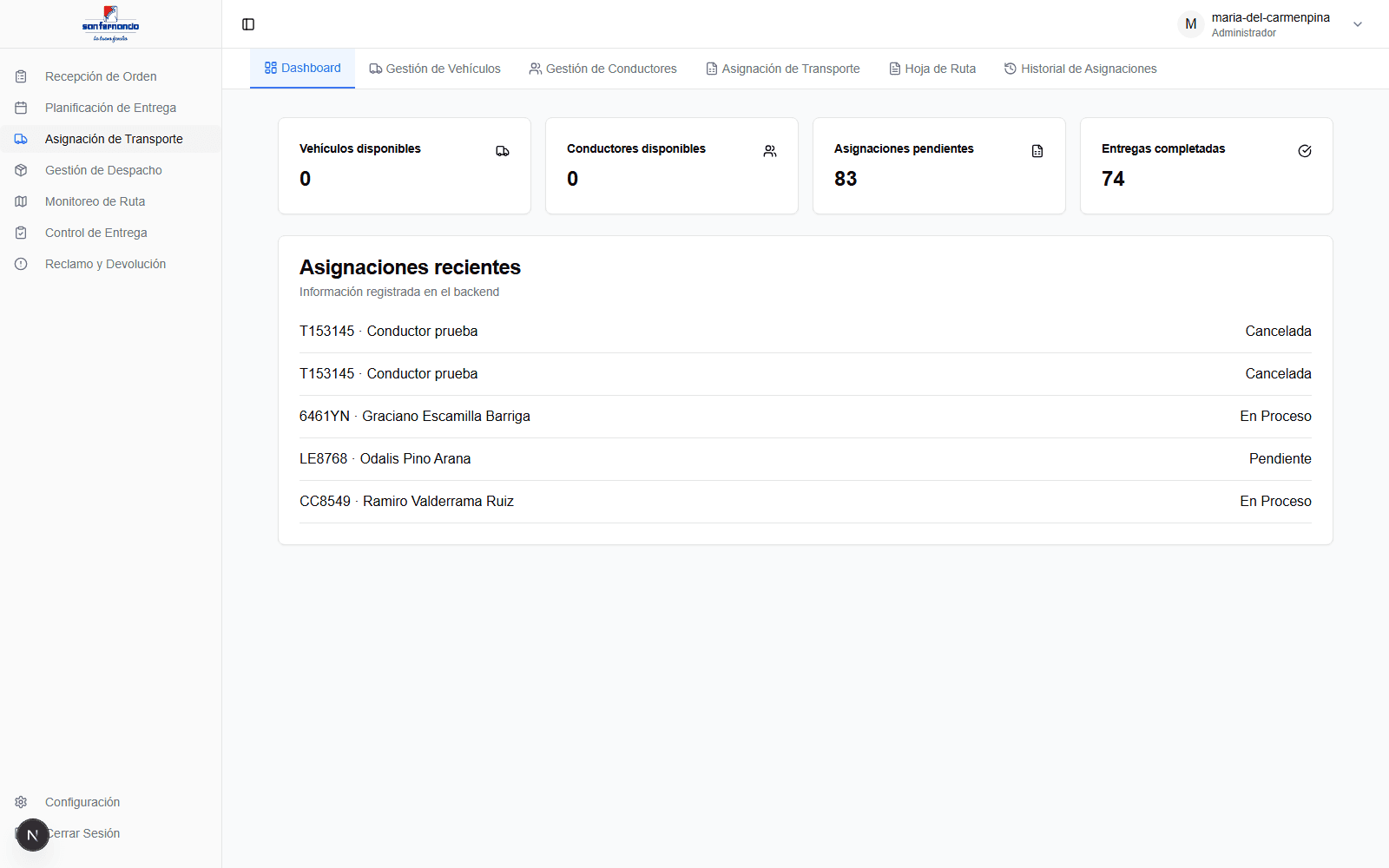Click the Reclamo y Devolución alert icon
Viewport: 1389px width, 868px height.
tap(21, 264)
